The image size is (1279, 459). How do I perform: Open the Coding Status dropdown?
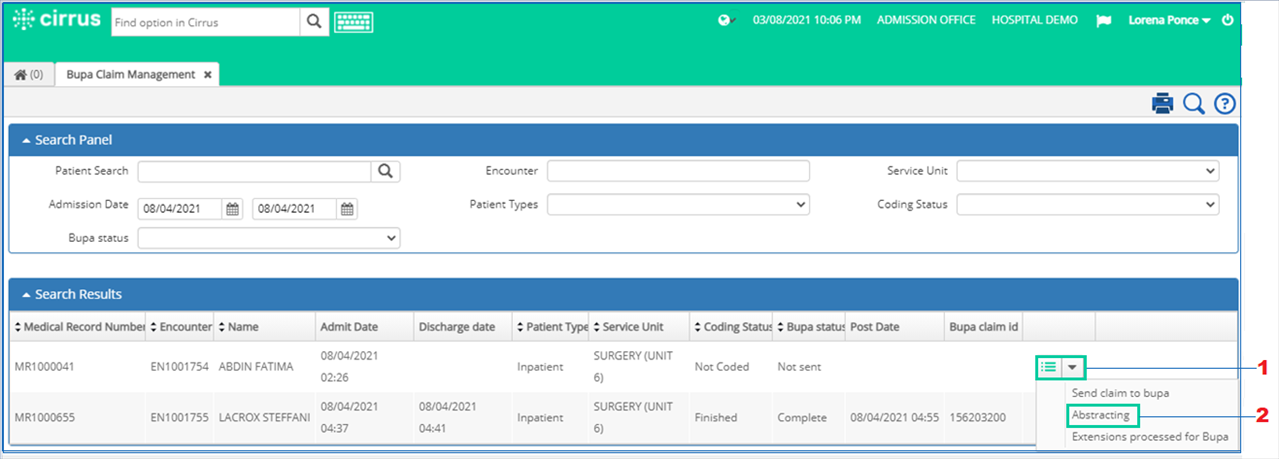point(1088,204)
